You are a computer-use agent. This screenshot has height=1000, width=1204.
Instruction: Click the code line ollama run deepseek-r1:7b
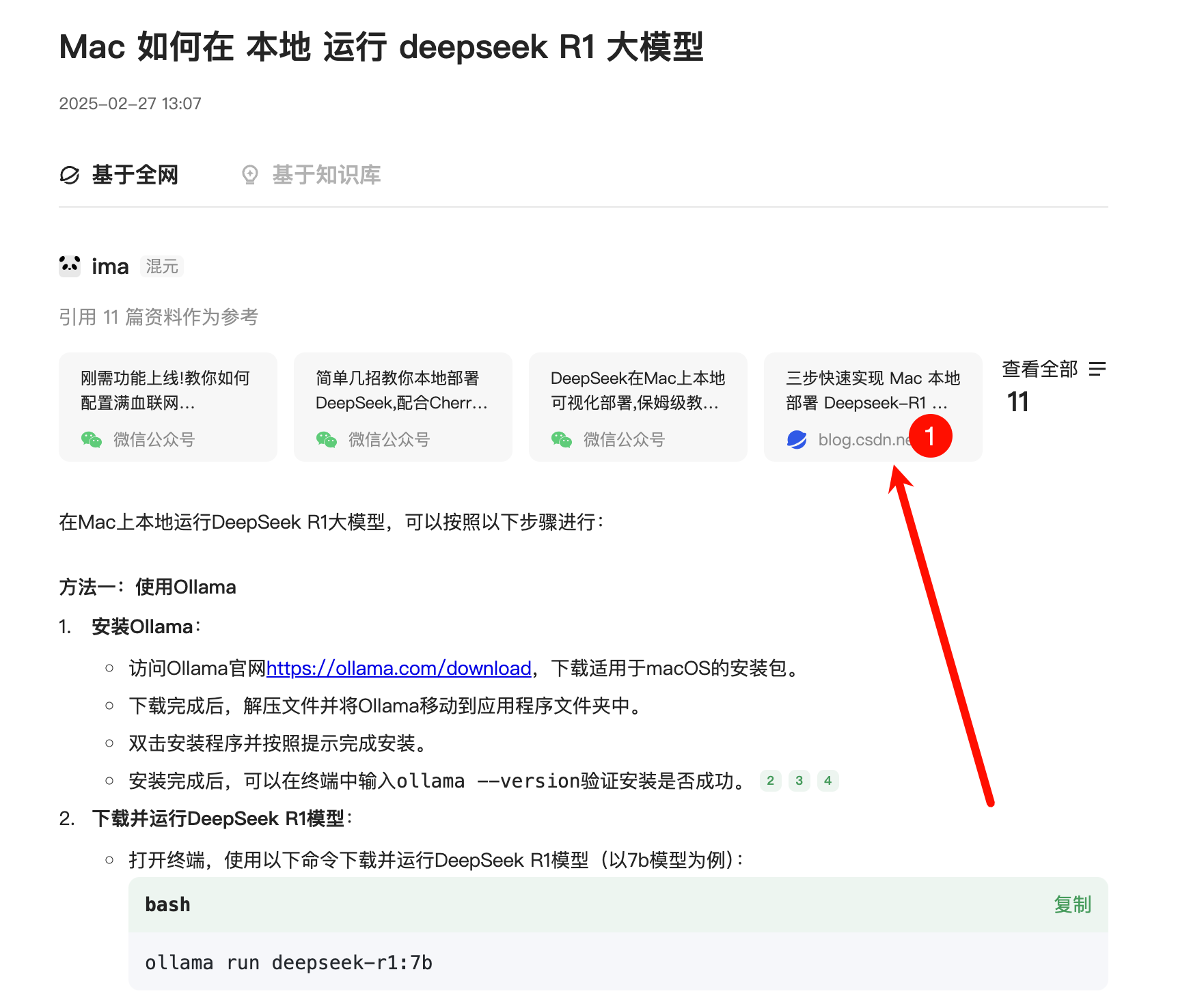[x=289, y=962]
